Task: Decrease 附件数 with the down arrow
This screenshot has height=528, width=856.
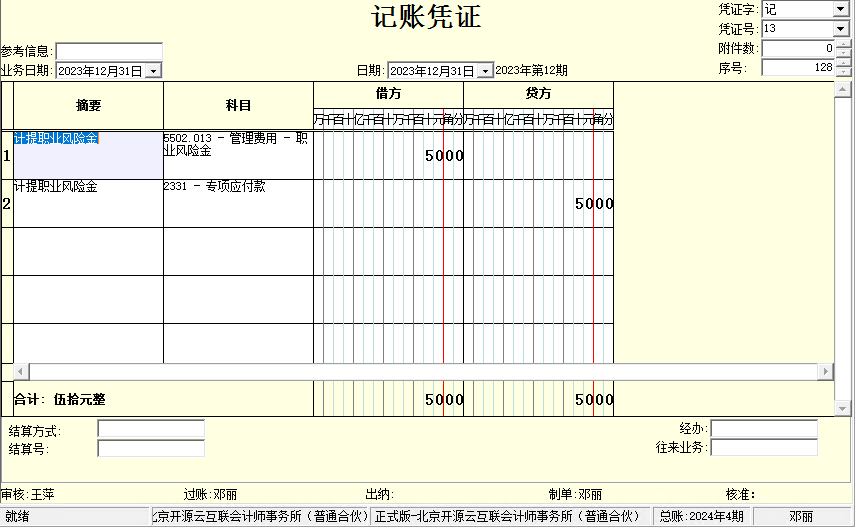Action: (x=842, y=53)
